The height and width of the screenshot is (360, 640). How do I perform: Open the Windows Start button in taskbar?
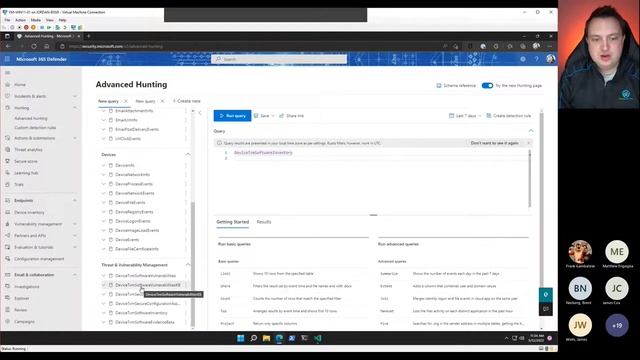[x=240, y=338]
